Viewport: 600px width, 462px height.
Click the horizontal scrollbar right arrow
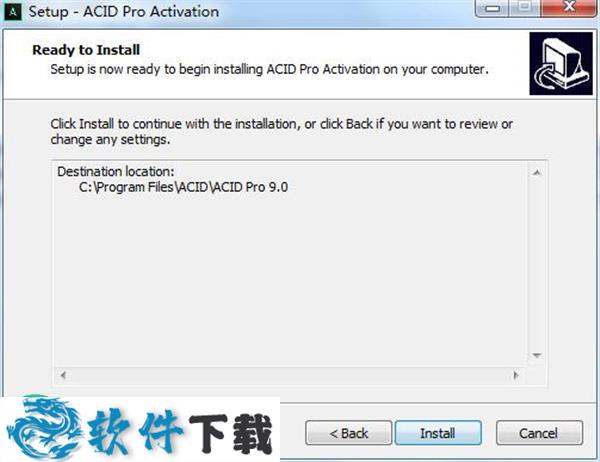[x=516, y=375]
